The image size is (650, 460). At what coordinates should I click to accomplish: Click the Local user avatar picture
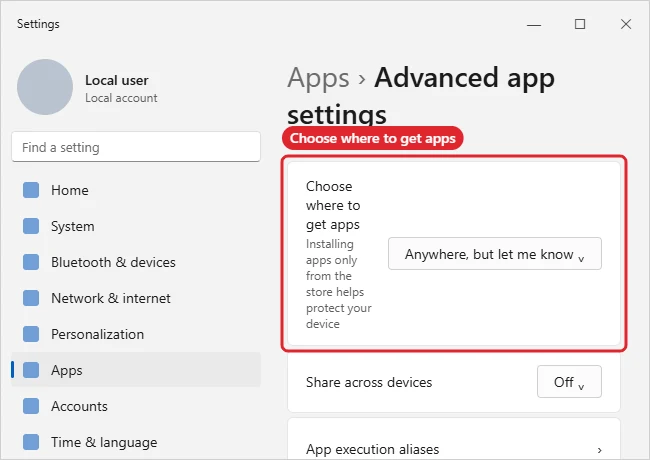[x=45, y=87]
